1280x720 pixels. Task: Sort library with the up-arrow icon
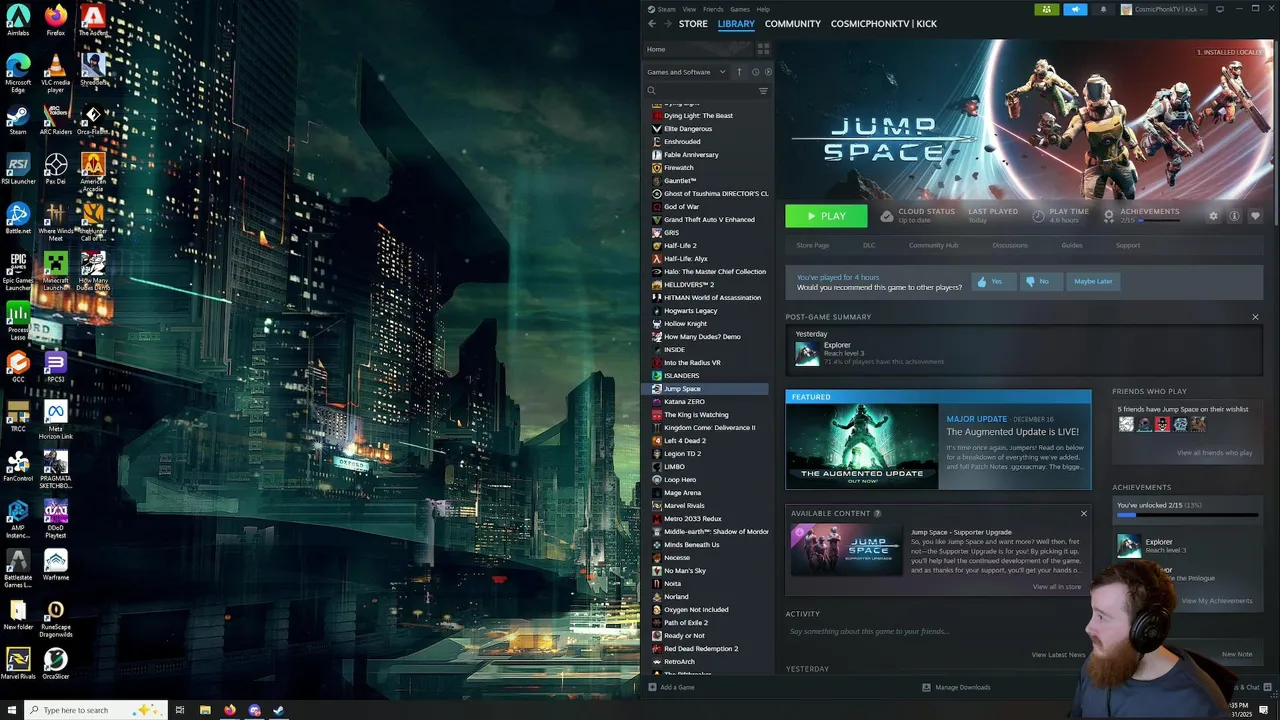pyautogui.click(x=739, y=72)
